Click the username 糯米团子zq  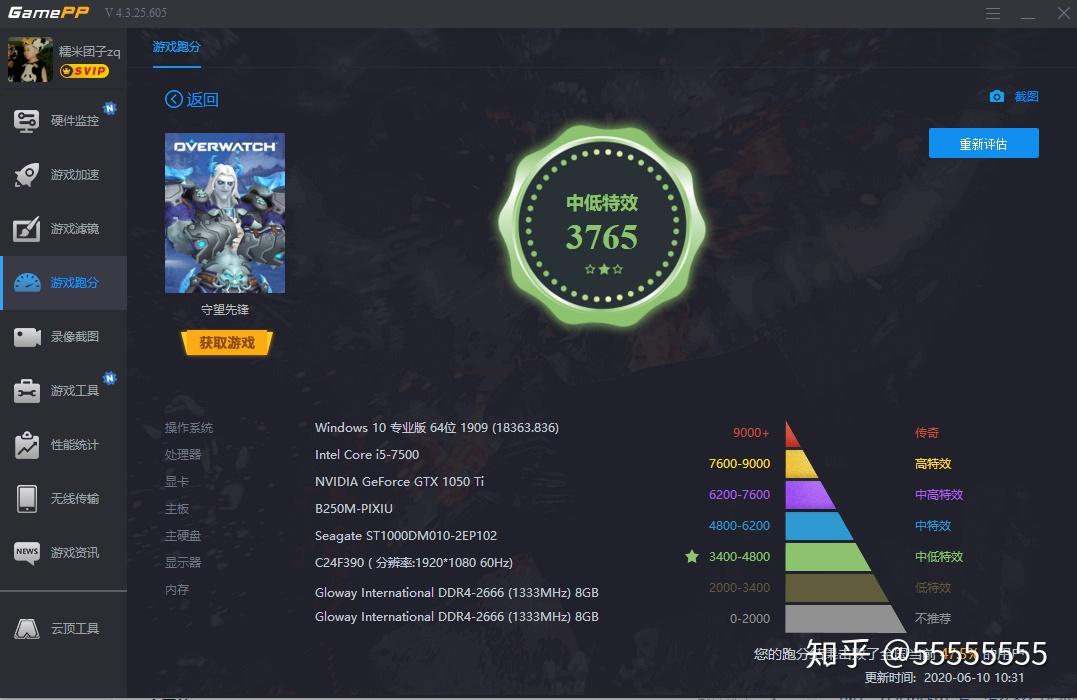(89, 52)
